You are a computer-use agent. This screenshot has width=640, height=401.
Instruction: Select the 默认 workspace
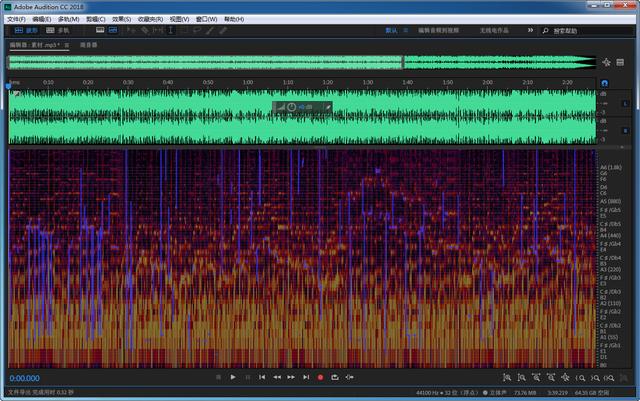click(391, 31)
